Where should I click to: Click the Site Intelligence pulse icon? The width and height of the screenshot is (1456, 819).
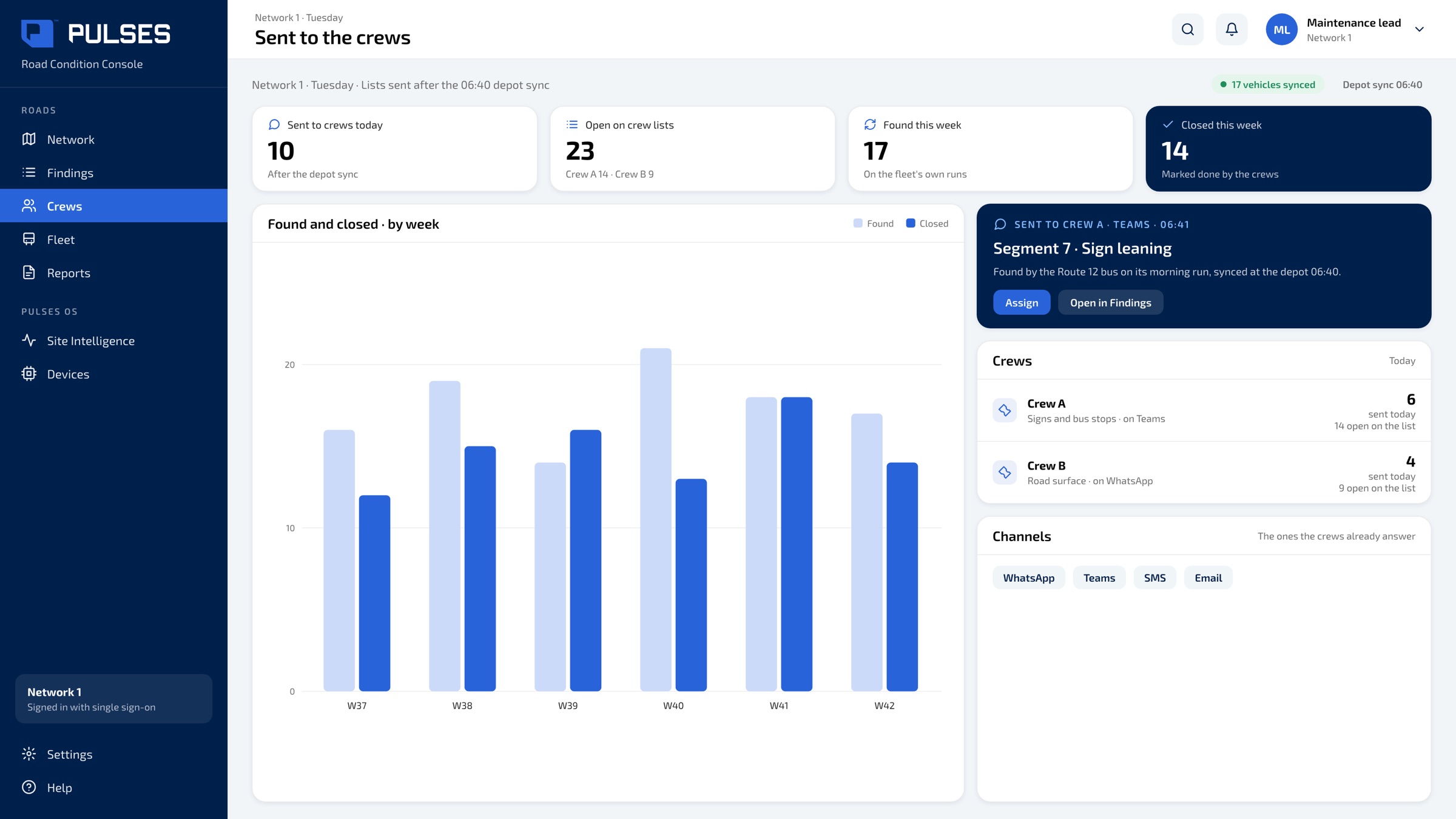(x=29, y=340)
